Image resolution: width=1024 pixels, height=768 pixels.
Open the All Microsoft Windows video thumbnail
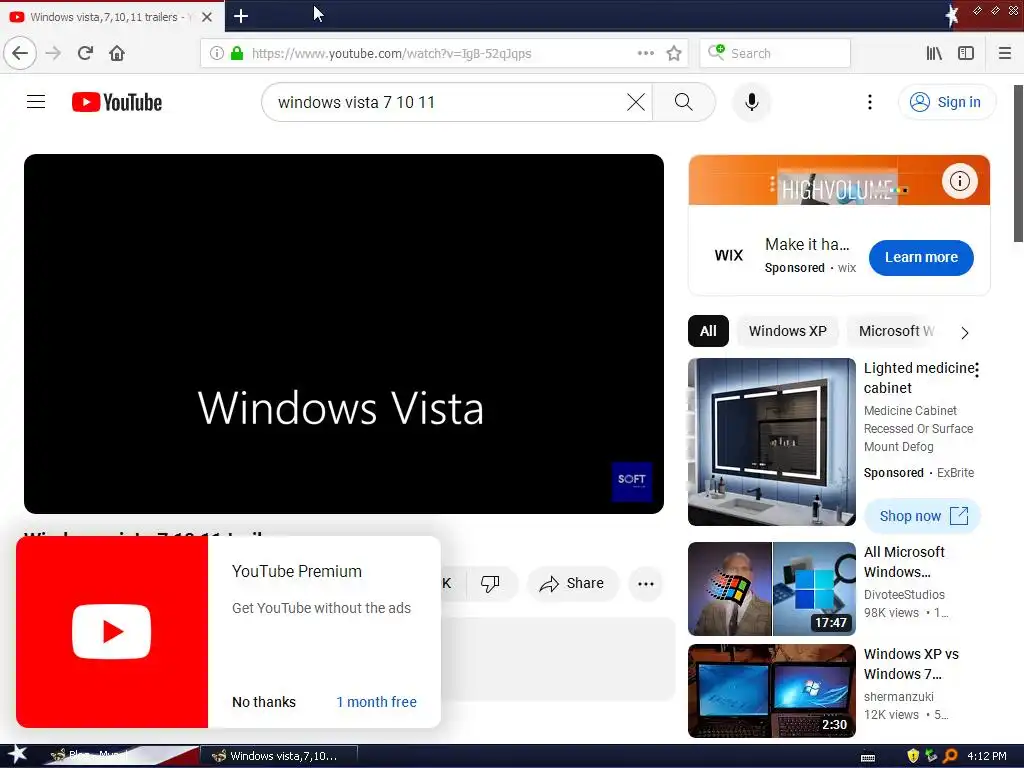pyautogui.click(x=771, y=588)
